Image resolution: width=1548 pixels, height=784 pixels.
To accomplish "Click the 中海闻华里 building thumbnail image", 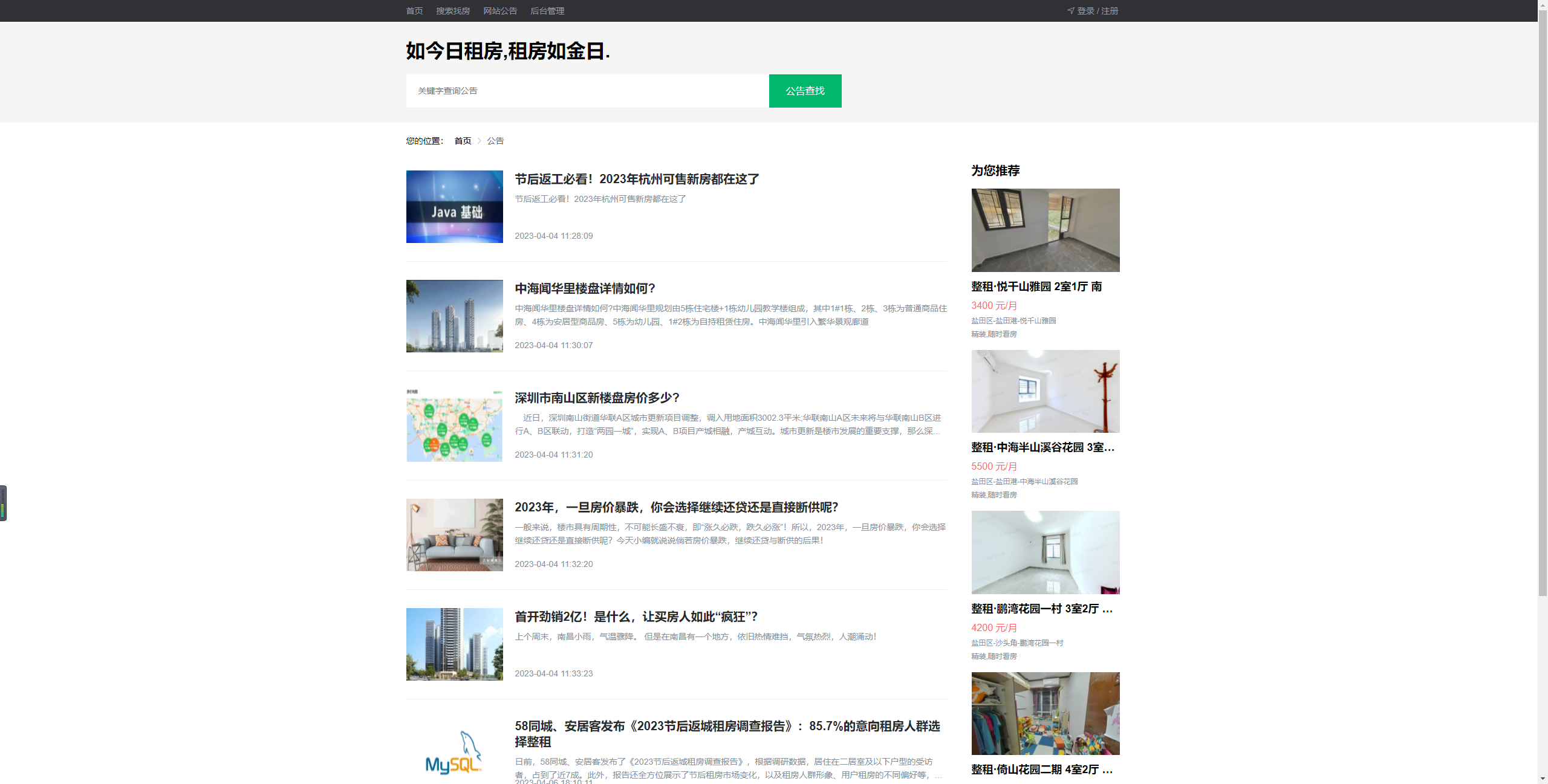I will pos(454,316).
